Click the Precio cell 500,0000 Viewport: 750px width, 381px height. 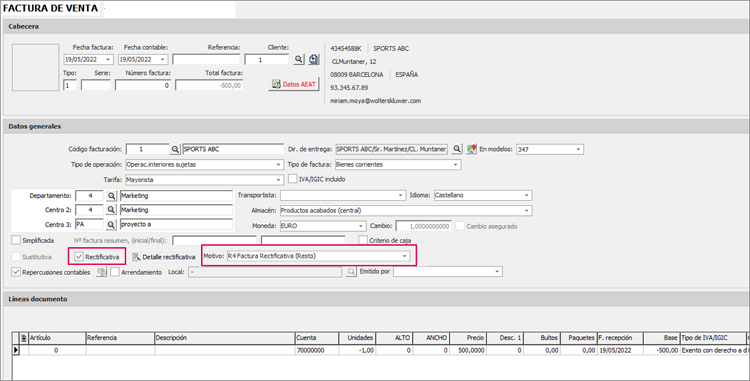[468, 350]
